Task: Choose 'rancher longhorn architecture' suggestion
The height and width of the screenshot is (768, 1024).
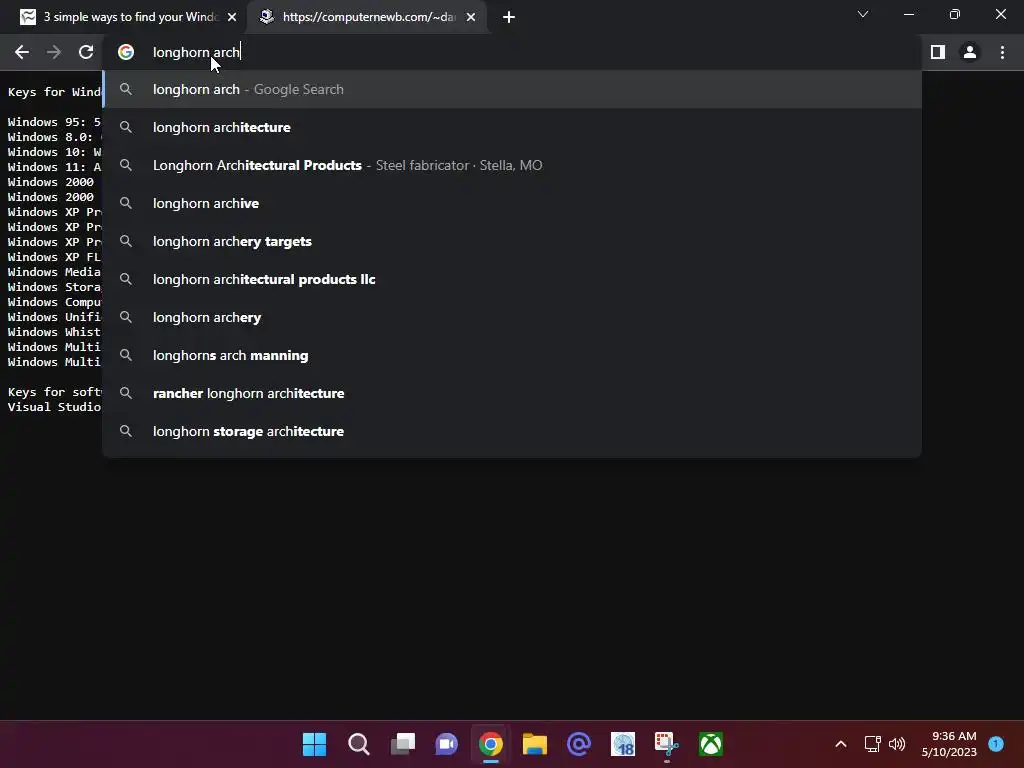Action: point(512,393)
